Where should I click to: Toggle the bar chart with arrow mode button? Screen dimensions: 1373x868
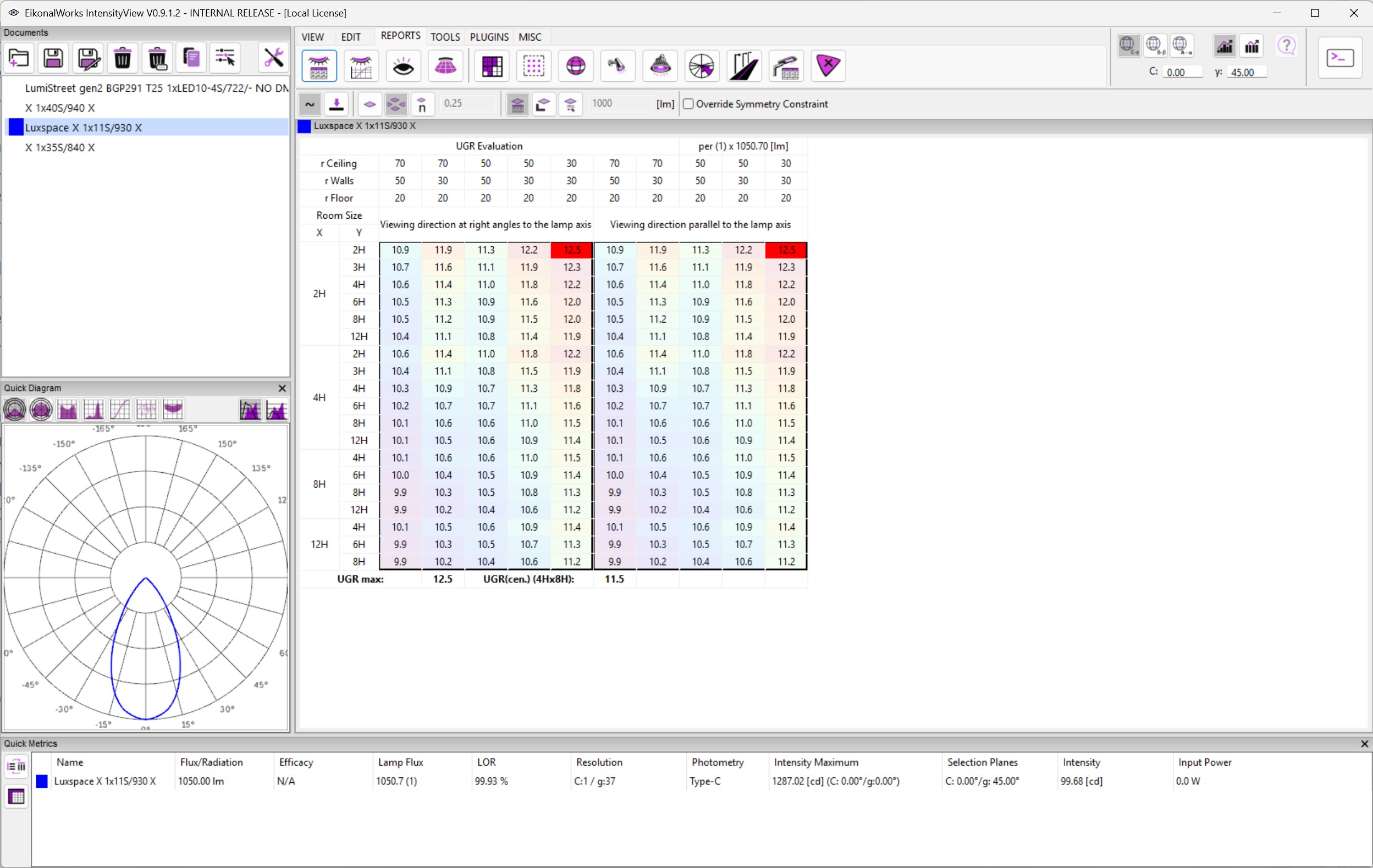click(x=1252, y=46)
